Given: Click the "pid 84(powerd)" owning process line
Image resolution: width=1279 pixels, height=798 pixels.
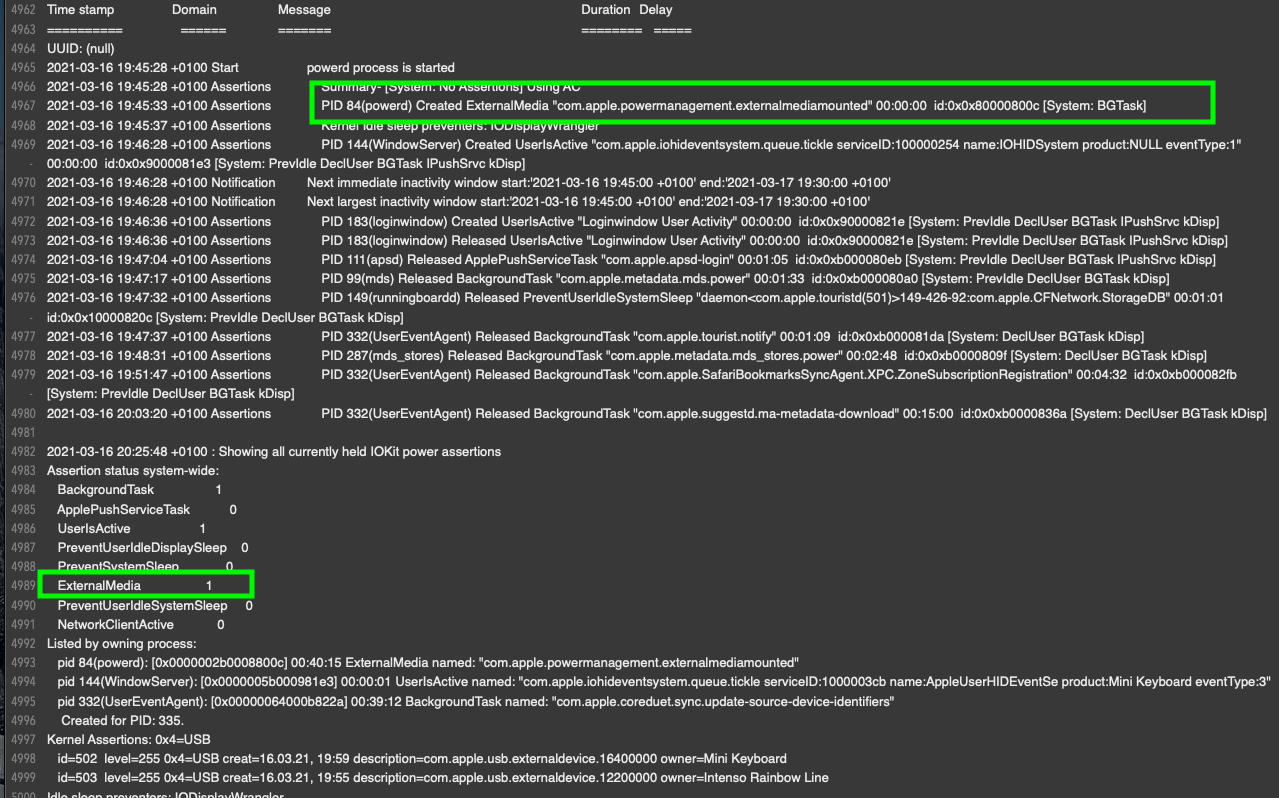Looking at the screenshot, I should (428, 663).
